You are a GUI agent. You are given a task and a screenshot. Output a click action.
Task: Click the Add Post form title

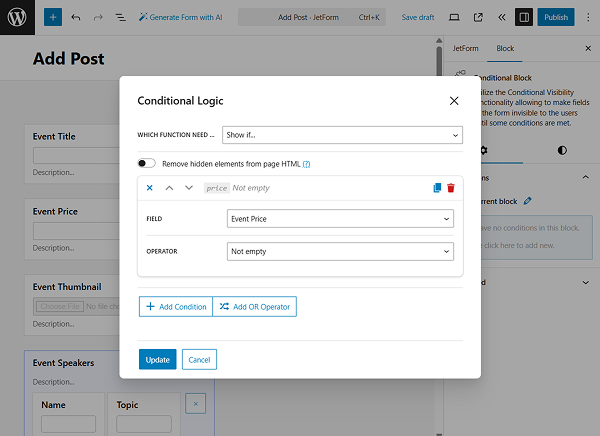[68, 59]
